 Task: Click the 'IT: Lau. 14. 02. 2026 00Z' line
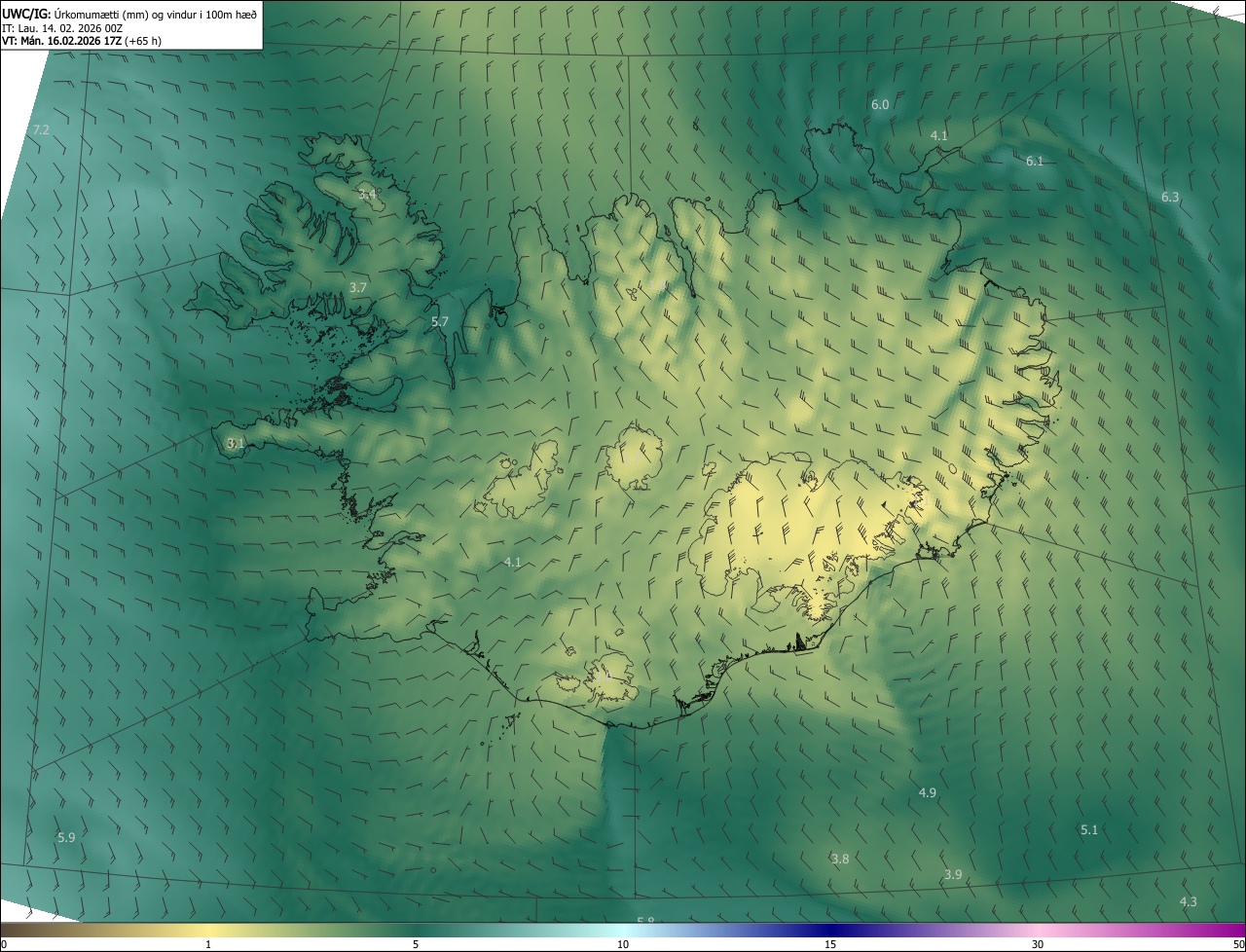tap(62, 27)
